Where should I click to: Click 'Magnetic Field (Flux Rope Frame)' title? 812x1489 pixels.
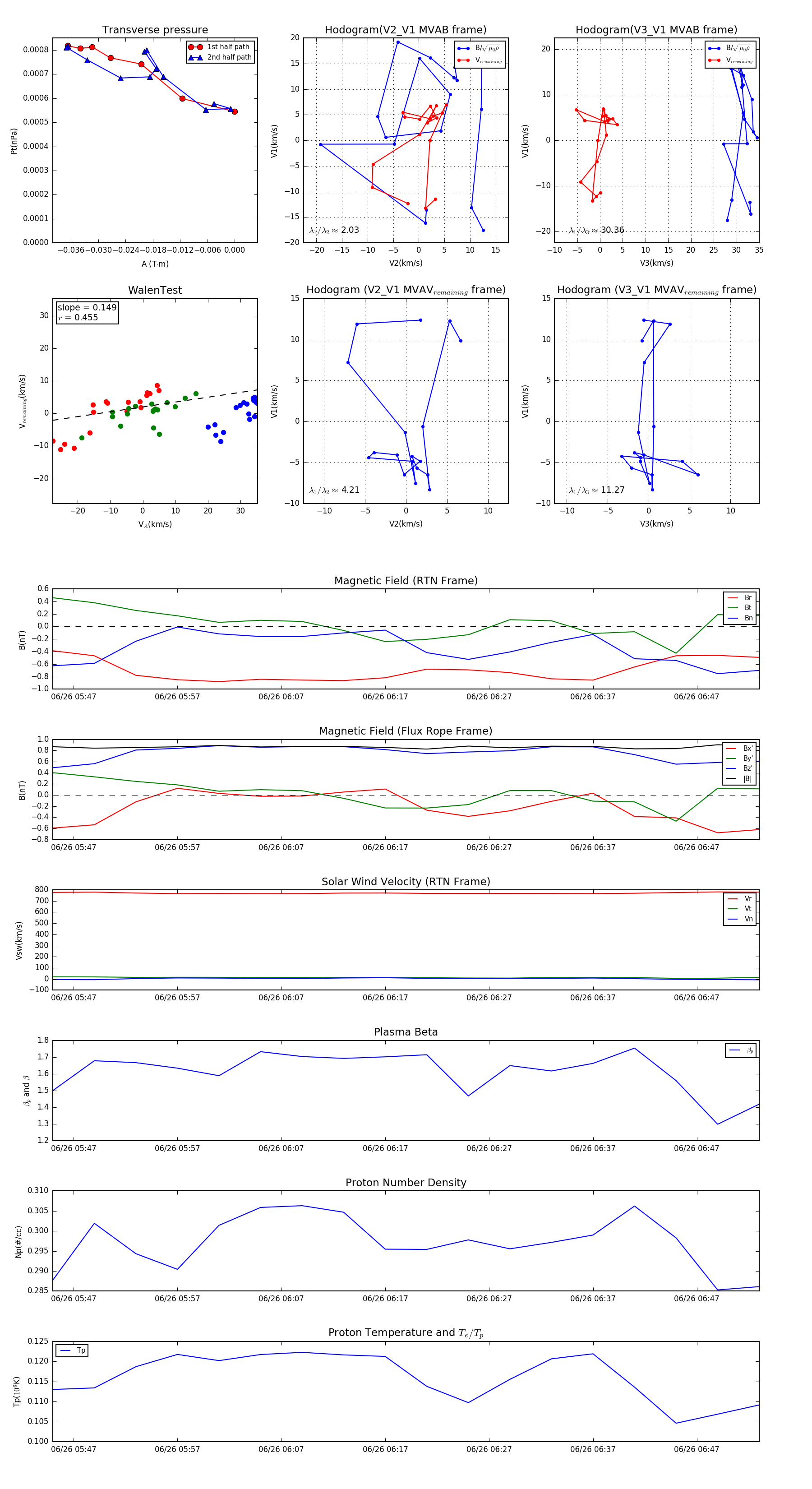click(406, 731)
